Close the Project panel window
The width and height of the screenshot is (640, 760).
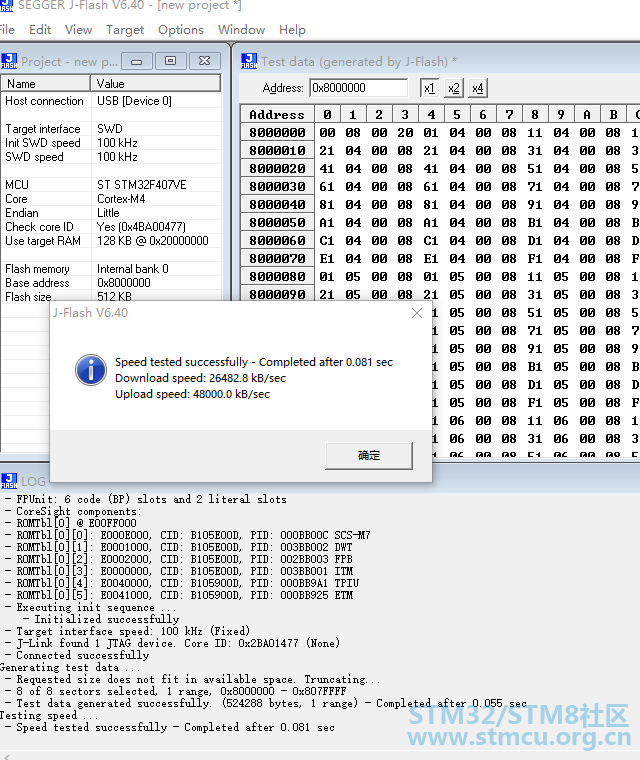(x=205, y=61)
